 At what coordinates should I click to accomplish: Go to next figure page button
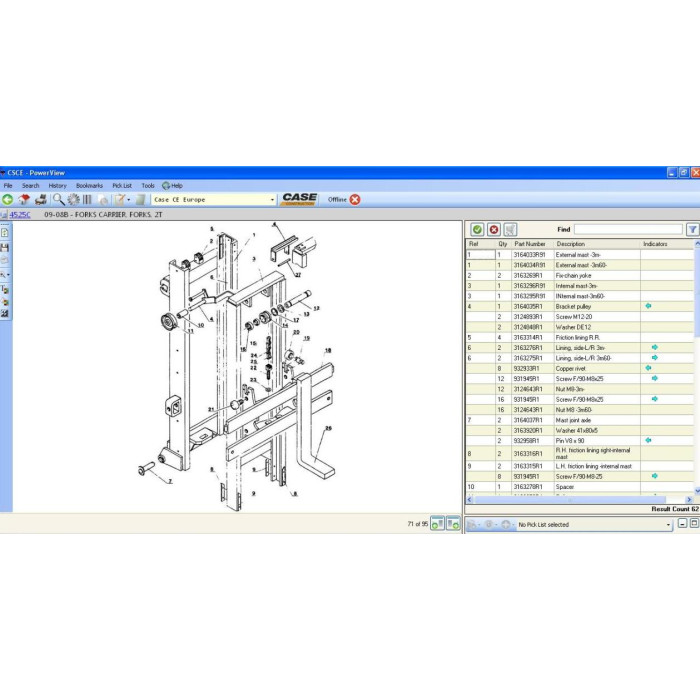(x=454, y=524)
